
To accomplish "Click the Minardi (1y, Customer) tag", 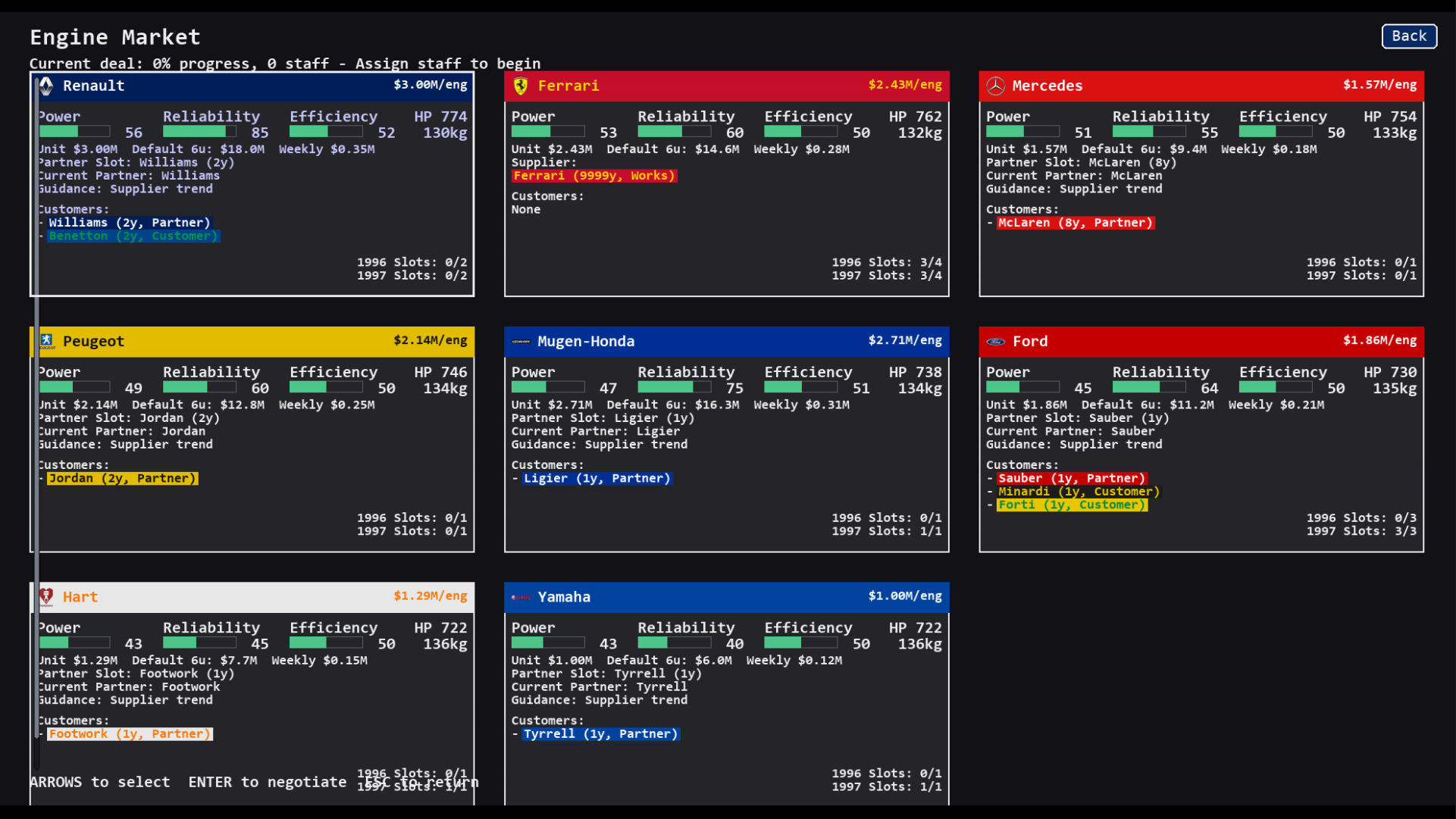I will coord(1079,492).
